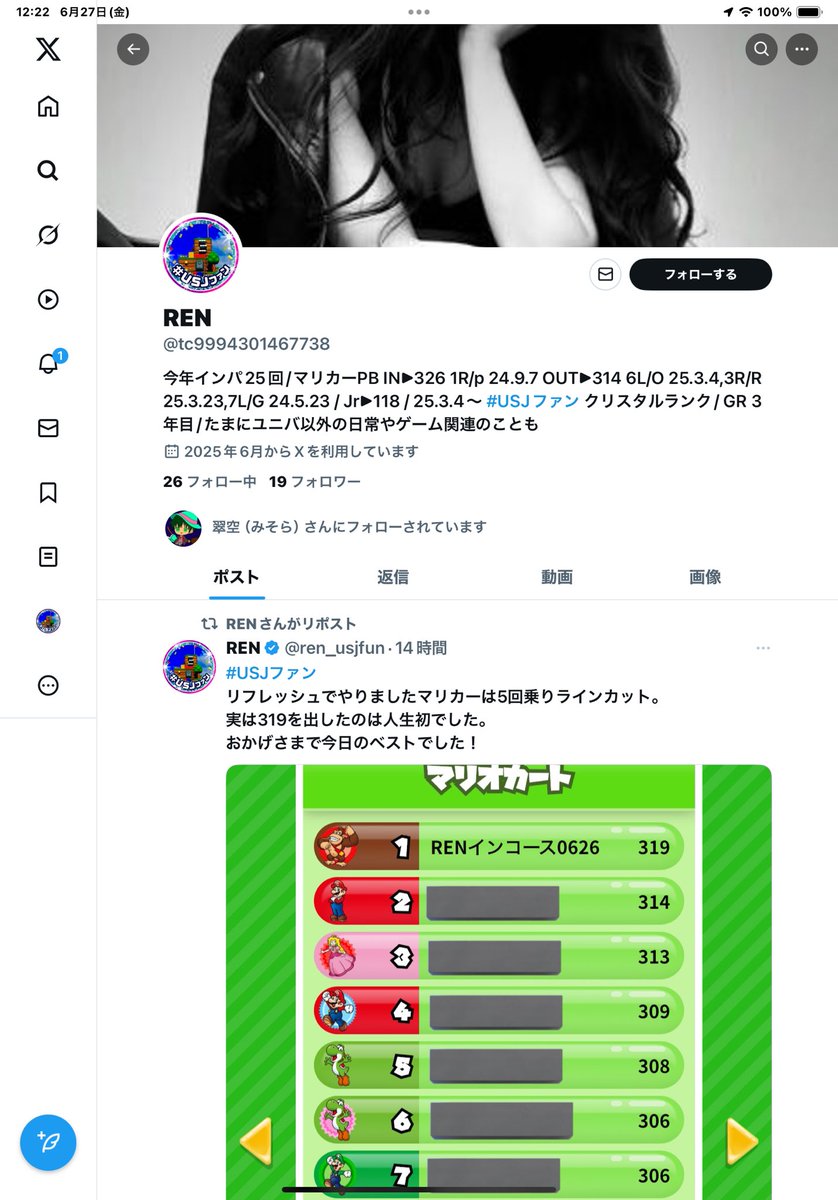Follow REN with フォローする button

click(x=700, y=274)
